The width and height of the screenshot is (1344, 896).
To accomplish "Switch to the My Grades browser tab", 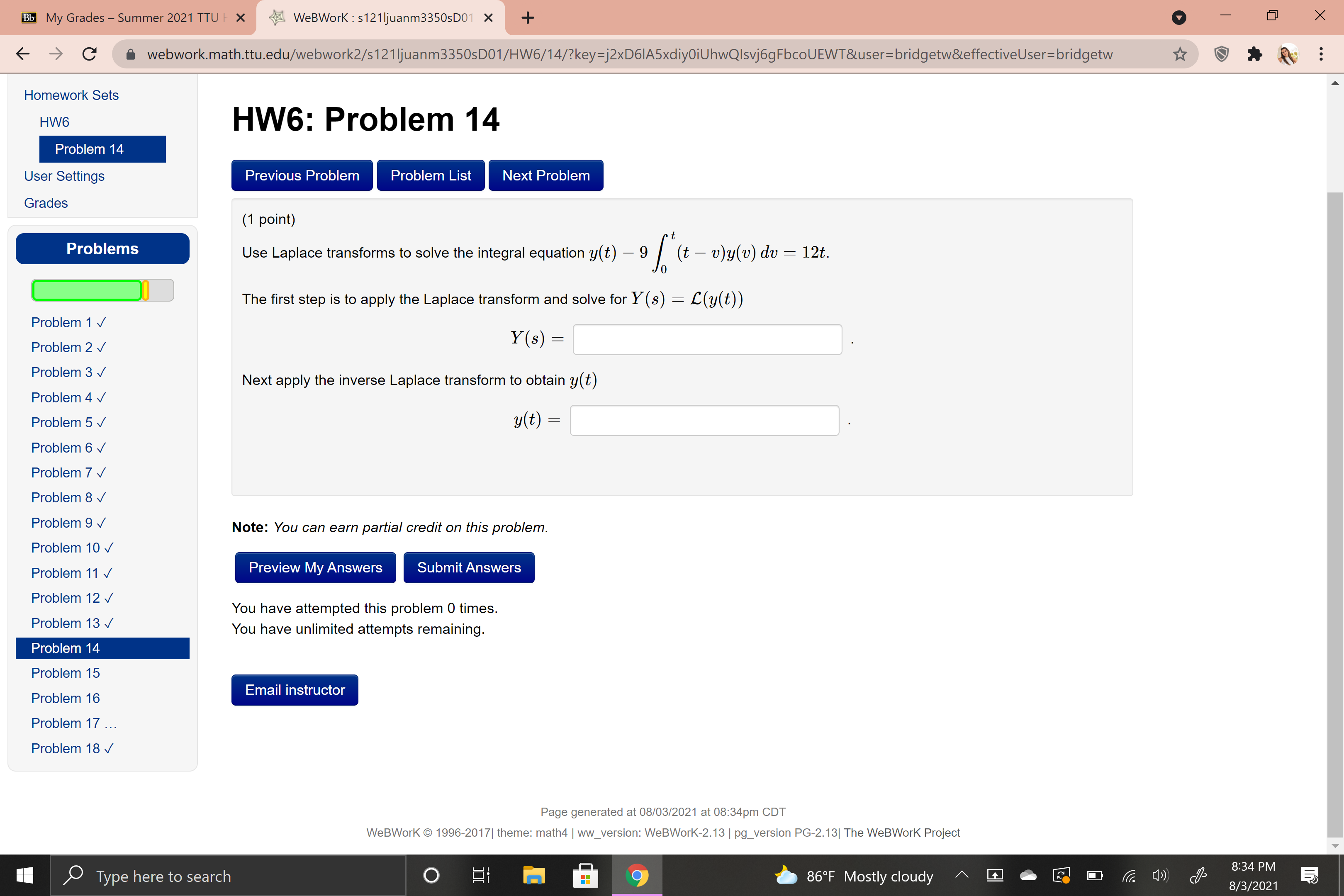I will [126, 18].
